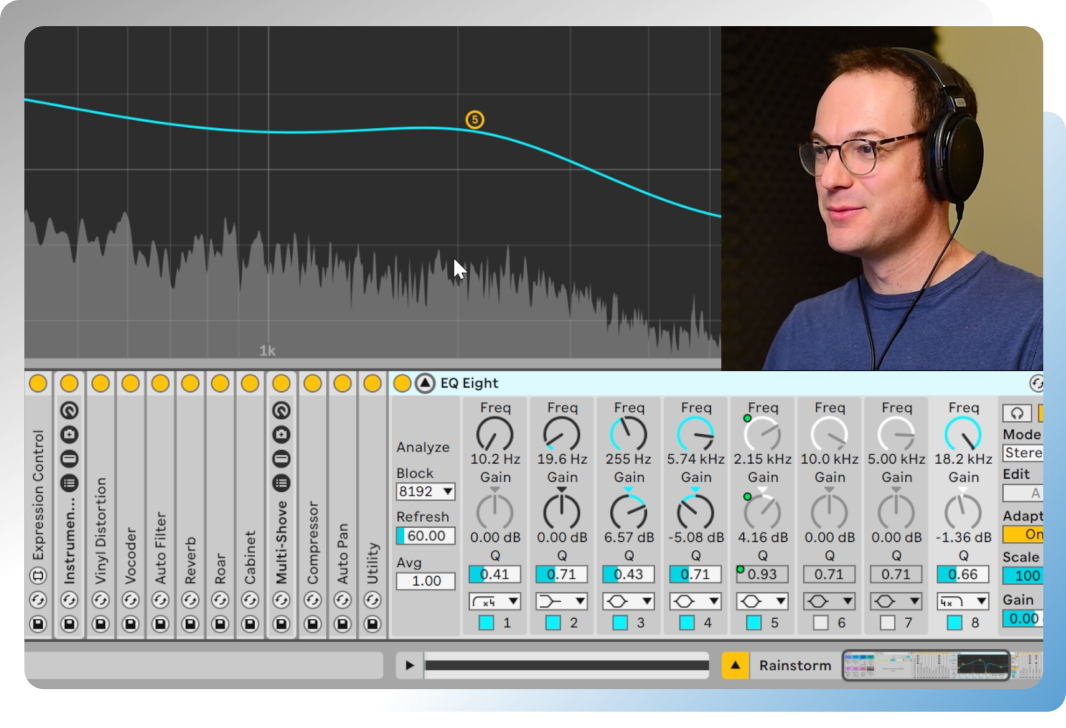Open the macro variations camera icon on Multi-Shove

click(x=281, y=435)
